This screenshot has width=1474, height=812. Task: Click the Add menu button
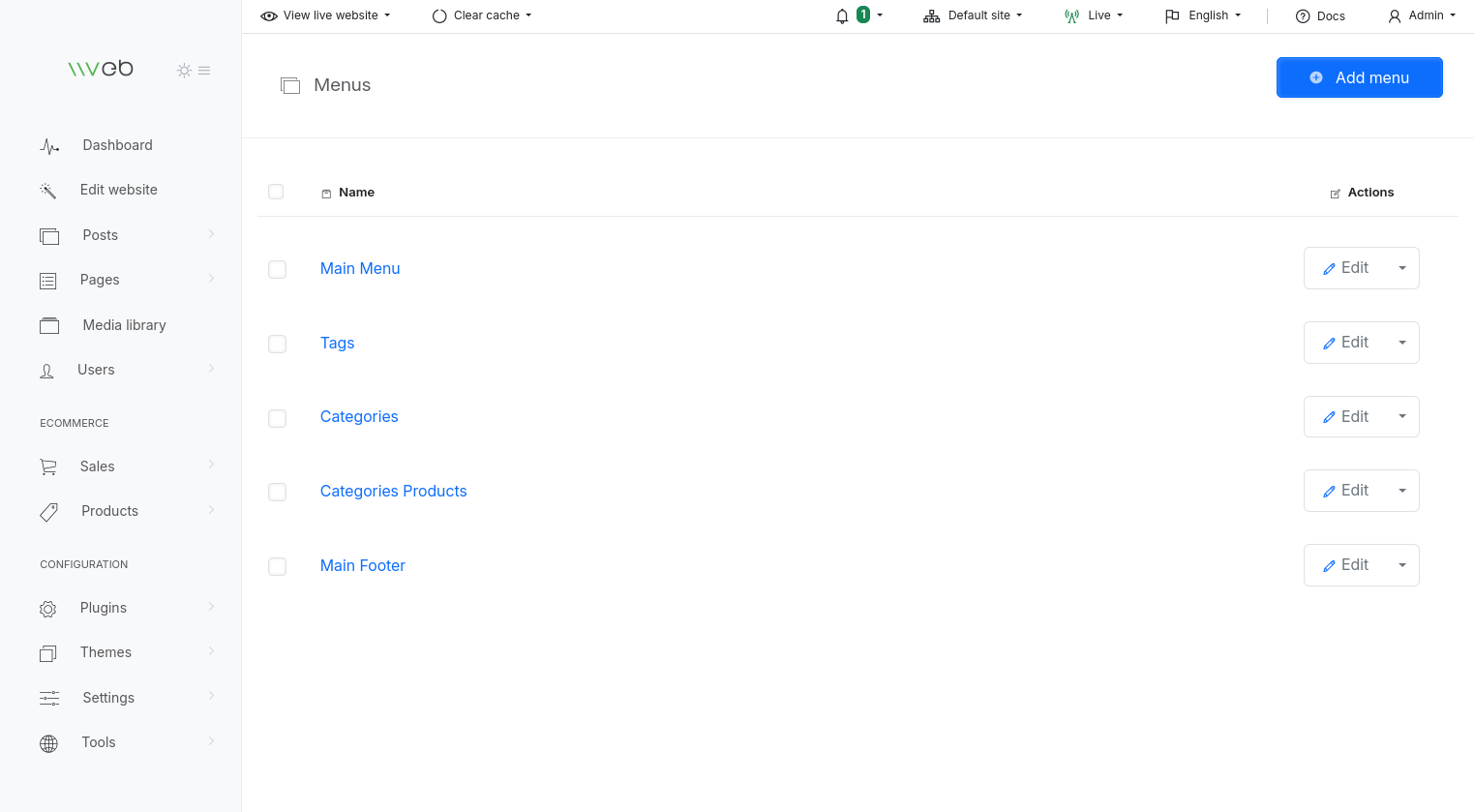click(1359, 77)
